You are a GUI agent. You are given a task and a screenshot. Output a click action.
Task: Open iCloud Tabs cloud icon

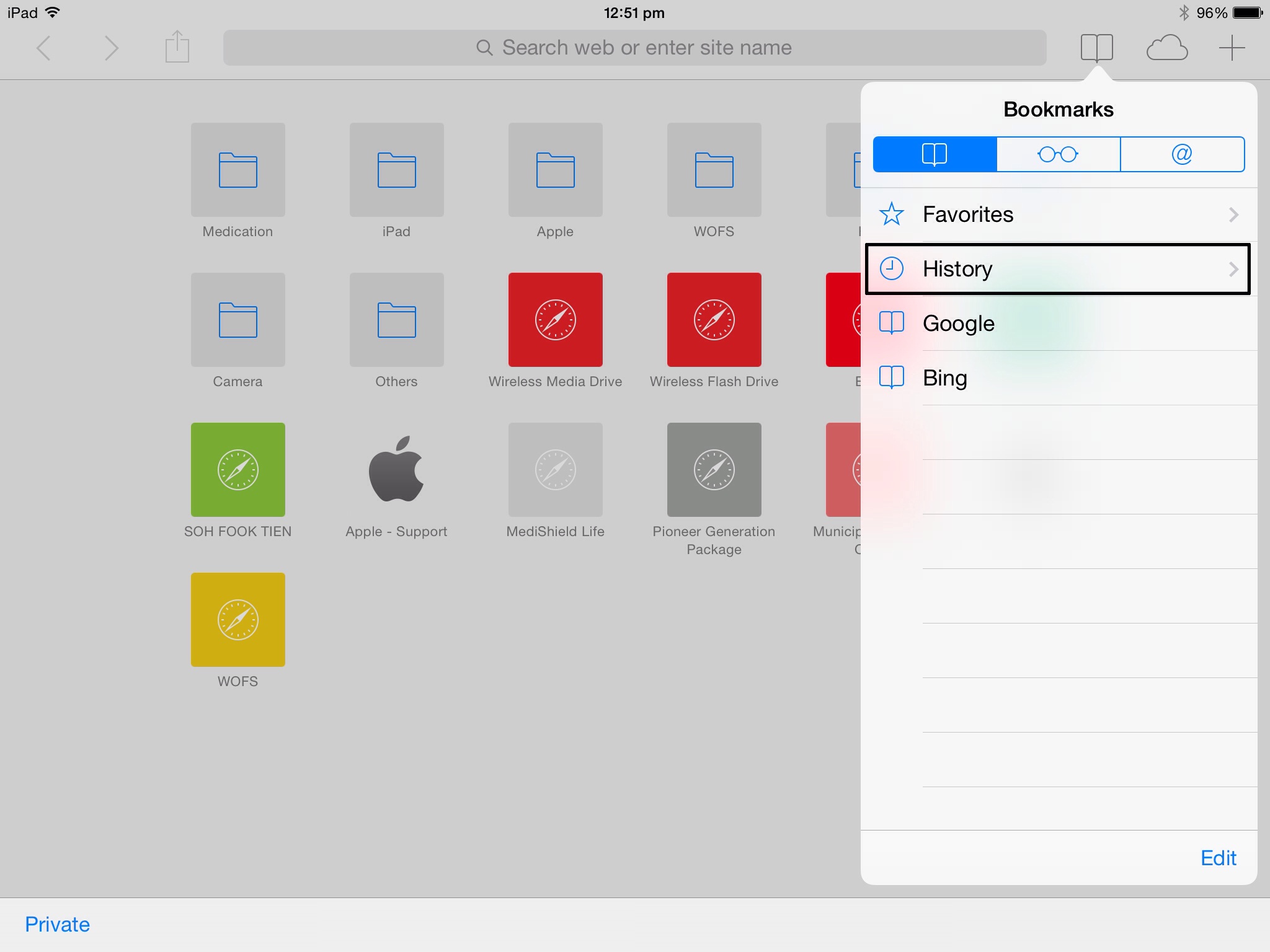pos(1166,48)
